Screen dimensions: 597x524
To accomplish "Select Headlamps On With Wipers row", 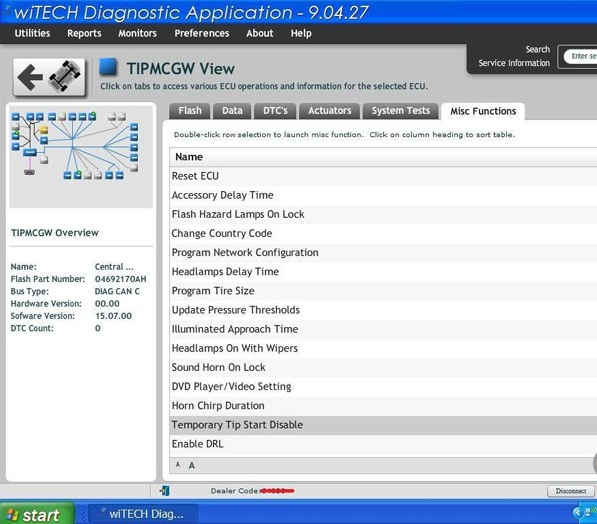I will click(383, 348).
